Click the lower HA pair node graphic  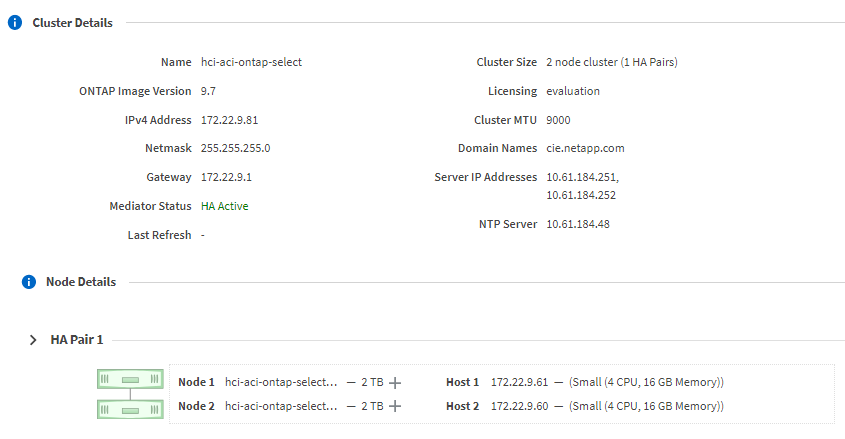[130, 408]
